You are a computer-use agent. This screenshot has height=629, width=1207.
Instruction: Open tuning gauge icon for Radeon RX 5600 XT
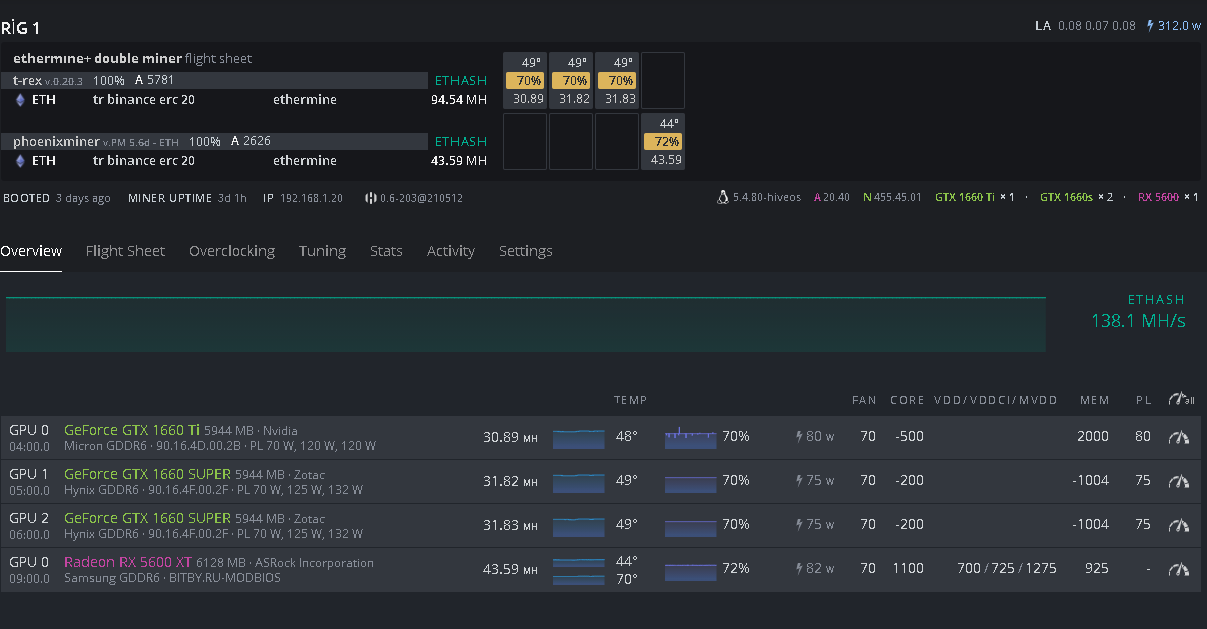(1179, 569)
